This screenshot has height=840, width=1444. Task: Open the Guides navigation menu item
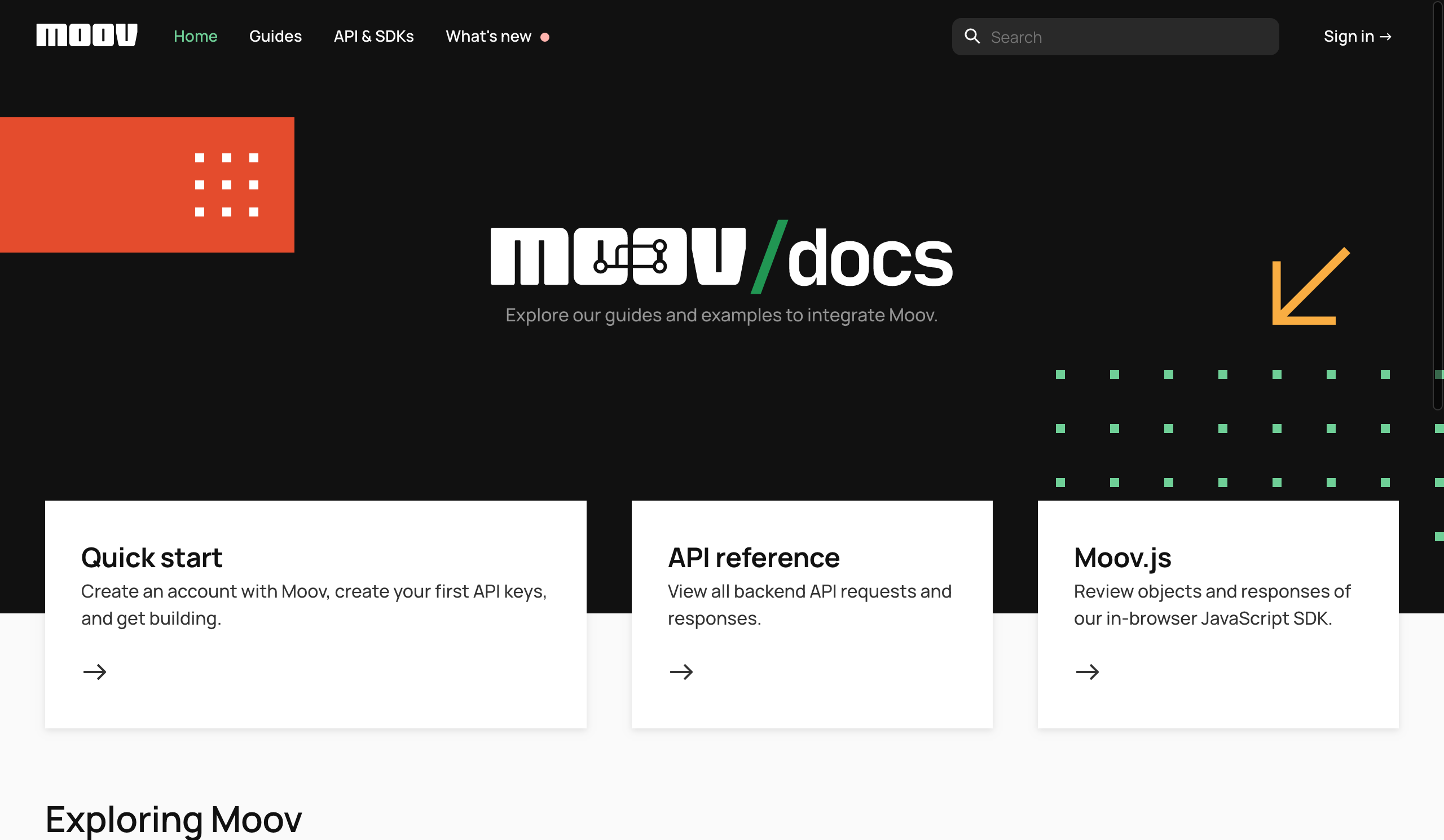point(276,36)
